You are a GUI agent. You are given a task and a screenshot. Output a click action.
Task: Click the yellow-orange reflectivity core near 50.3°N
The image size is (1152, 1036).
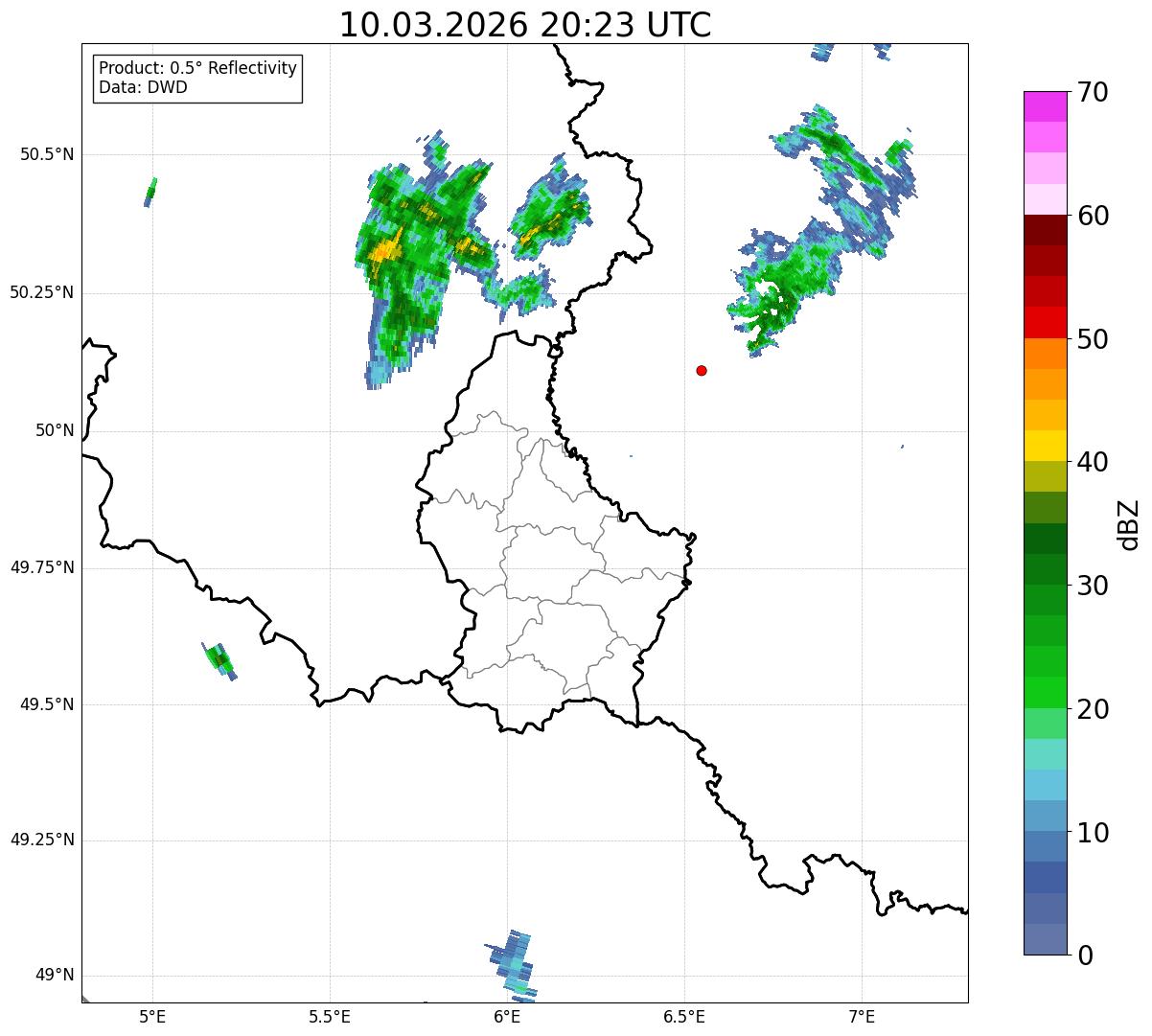point(386,252)
